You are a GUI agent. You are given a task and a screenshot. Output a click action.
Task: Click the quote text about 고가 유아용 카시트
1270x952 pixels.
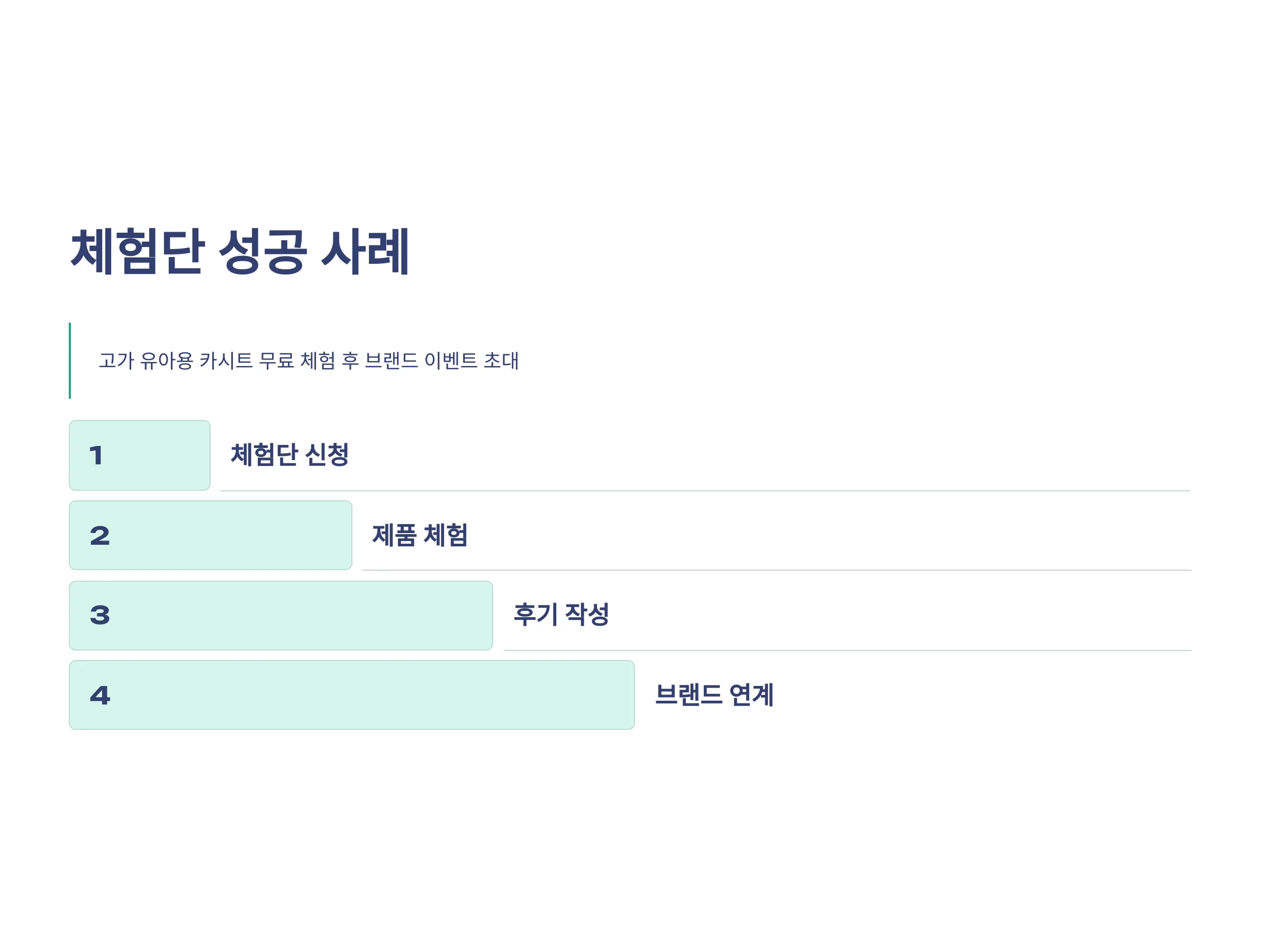309,360
